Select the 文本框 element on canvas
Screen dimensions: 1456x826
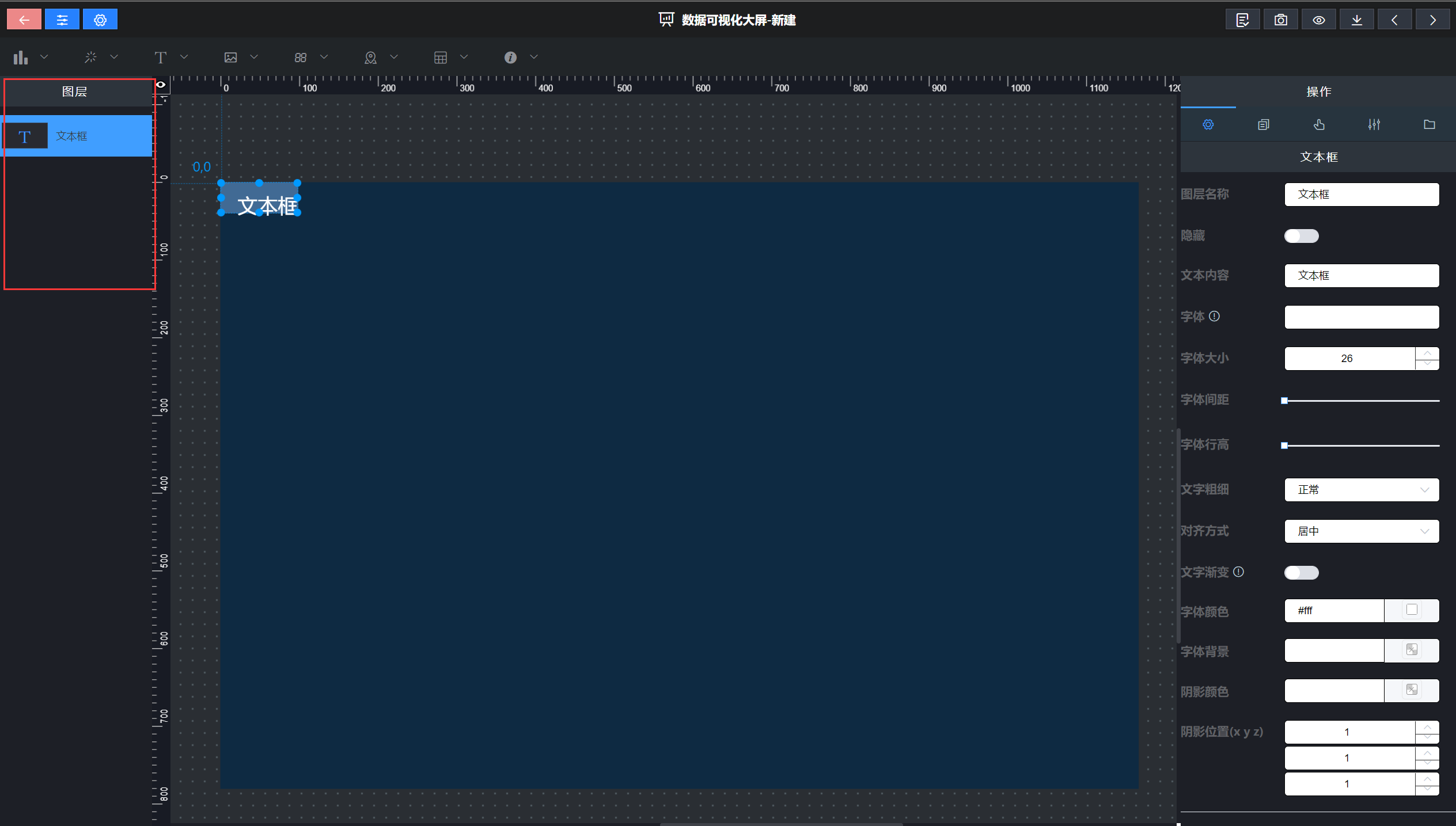click(260, 199)
